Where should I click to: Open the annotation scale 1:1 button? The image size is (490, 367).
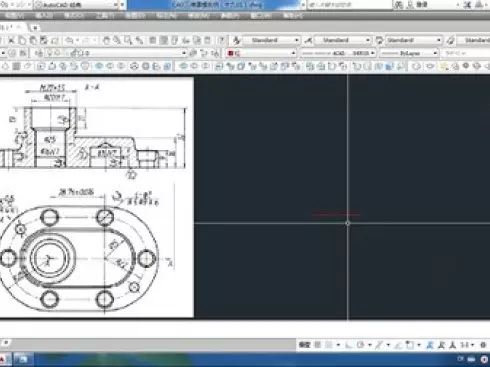464,345
